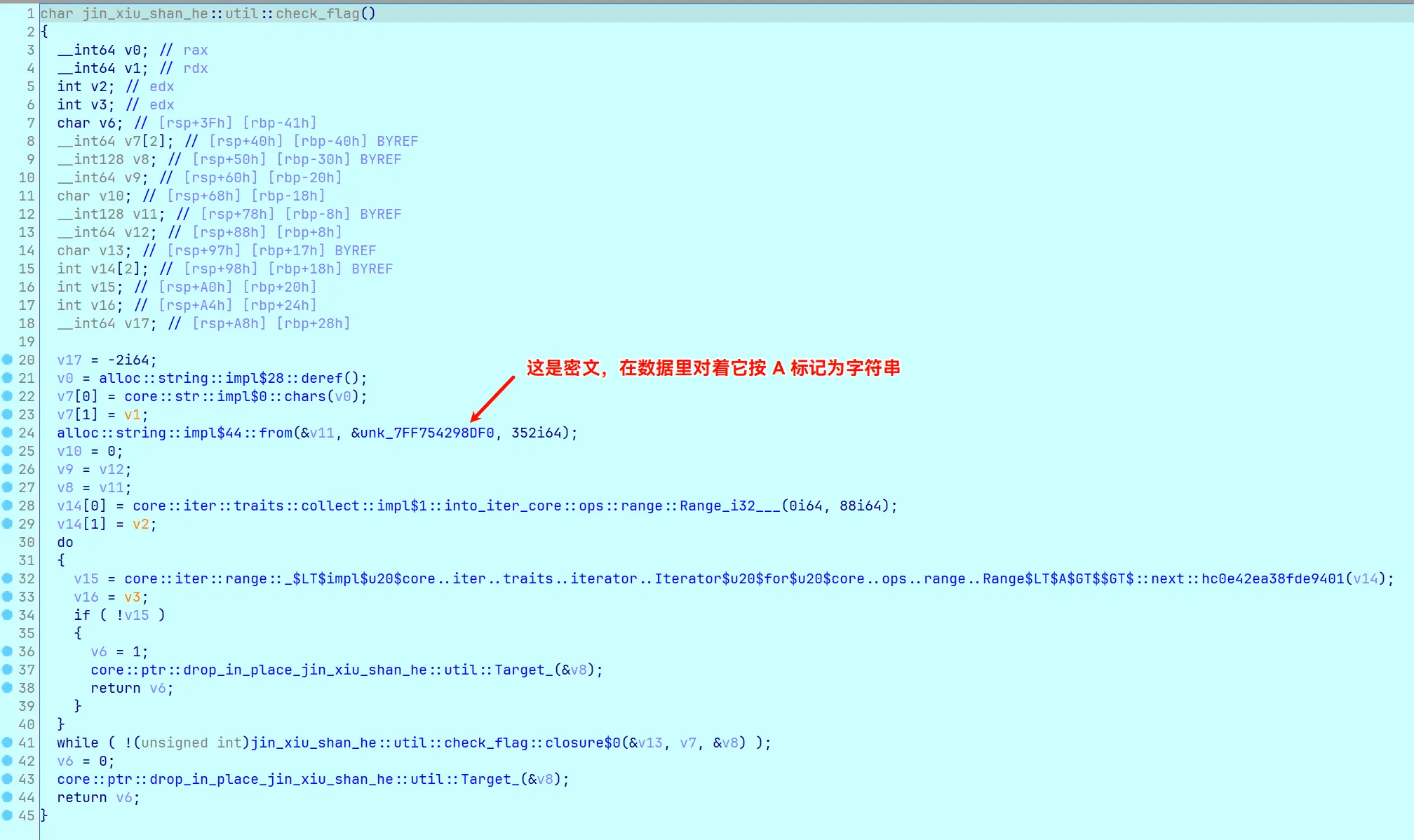The width and height of the screenshot is (1414, 840).
Task: Toggle breakpoint dot on line 20
Action: pyautogui.click(x=7, y=360)
